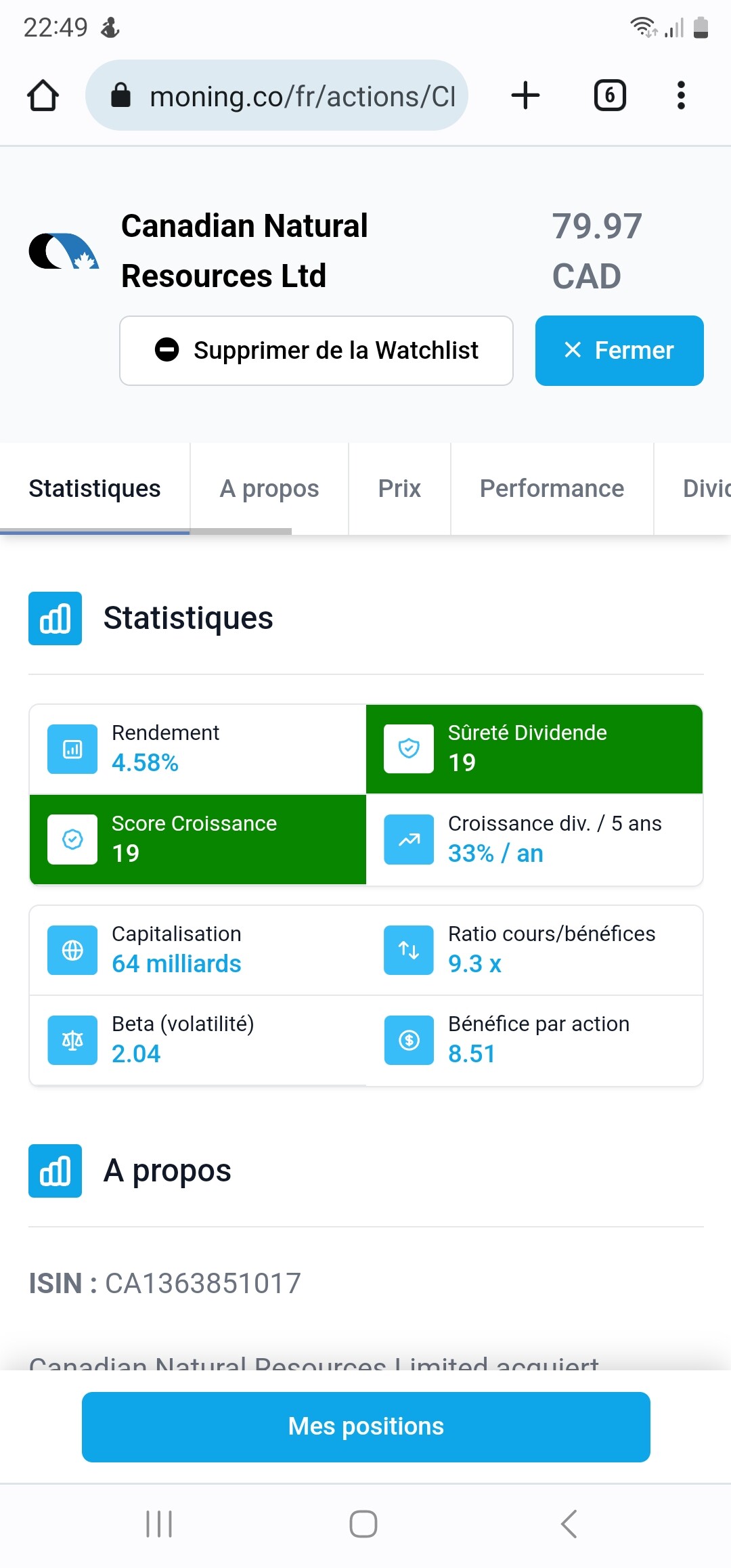731x1568 pixels.
Task: Tap the status bar clock 22:49
Action: (x=56, y=28)
